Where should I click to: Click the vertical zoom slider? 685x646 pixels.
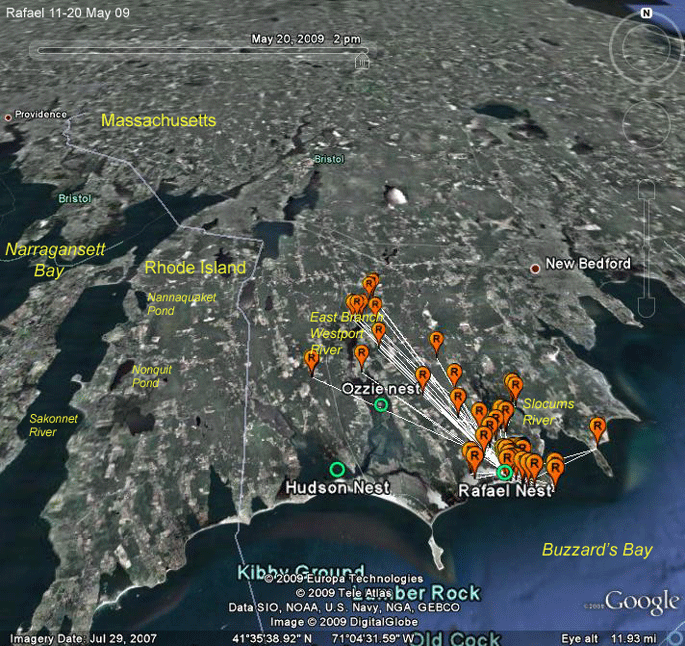[x=646, y=249]
